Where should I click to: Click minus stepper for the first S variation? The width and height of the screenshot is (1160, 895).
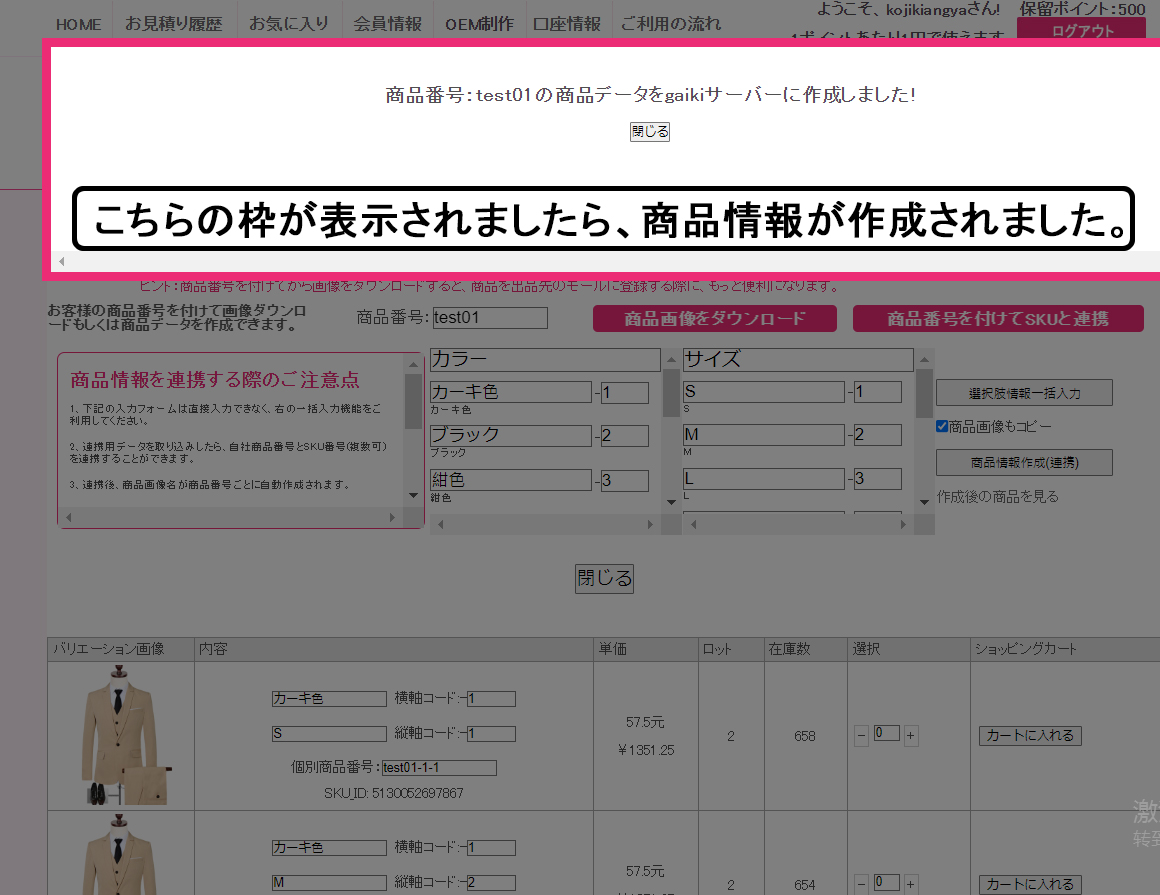point(861,736)
